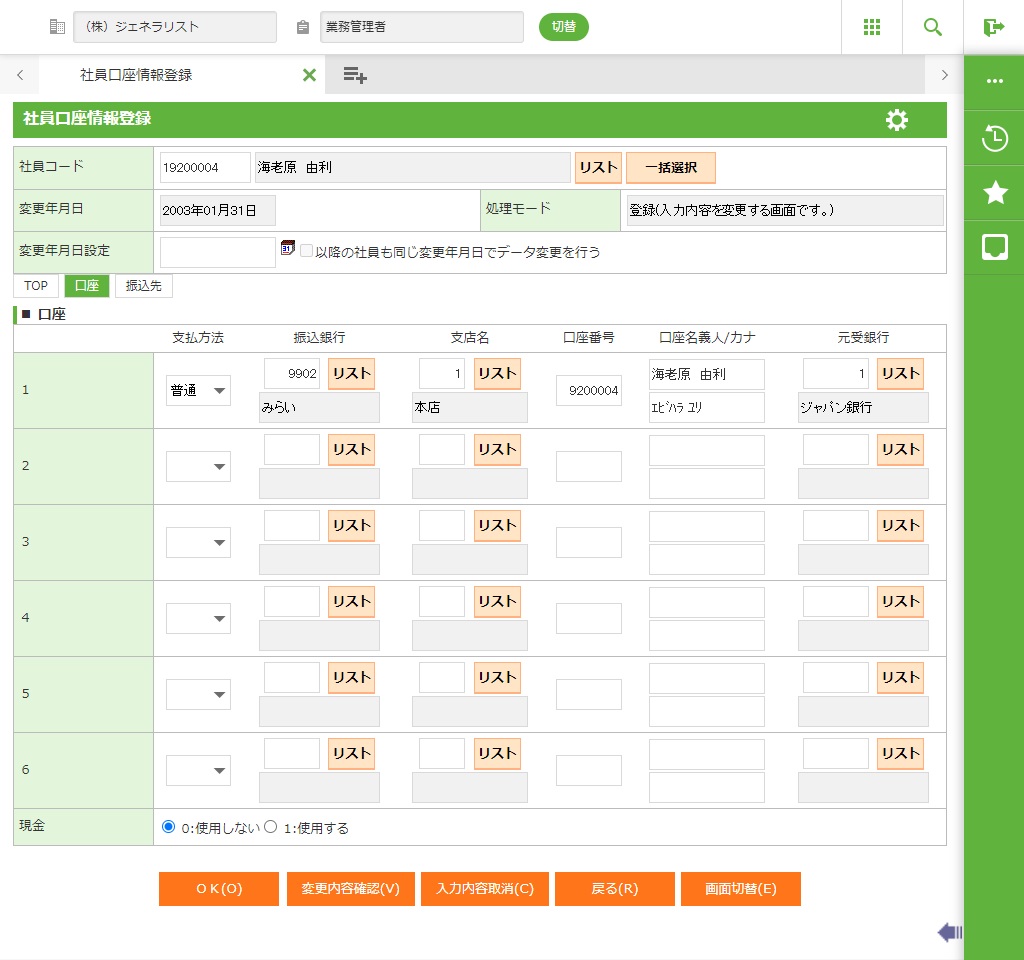Open the inbox tray icon in sidebar

[994, 247]
